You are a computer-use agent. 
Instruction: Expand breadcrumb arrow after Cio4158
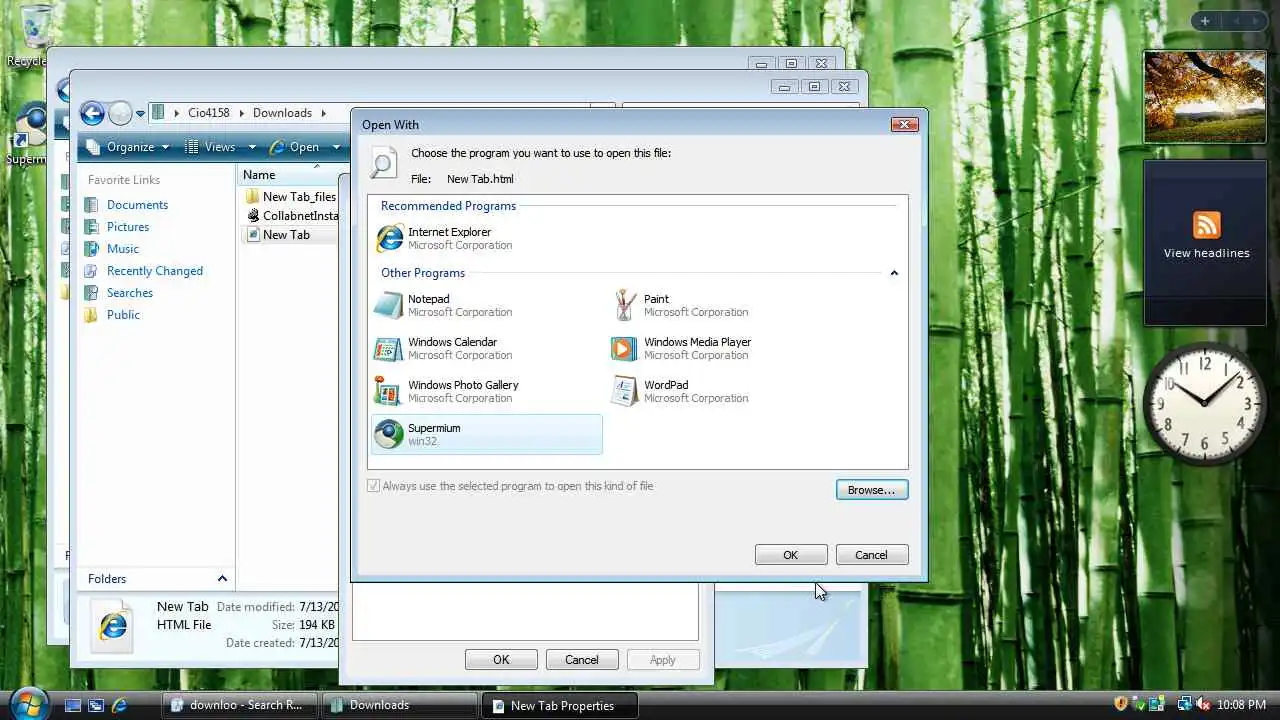(241, 113)
